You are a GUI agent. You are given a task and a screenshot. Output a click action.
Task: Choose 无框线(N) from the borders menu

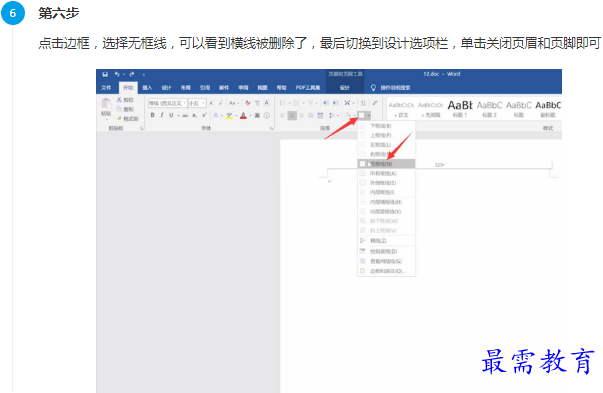(386, 164)
